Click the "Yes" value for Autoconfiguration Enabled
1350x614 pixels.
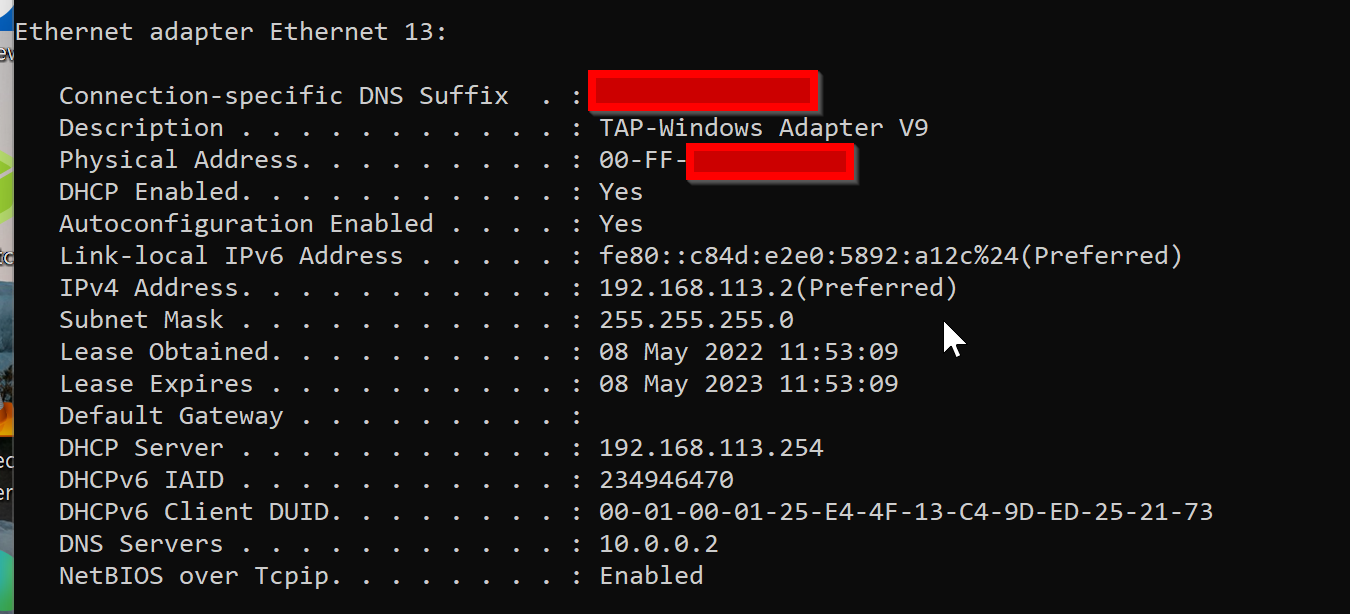(x=621, y=224)
